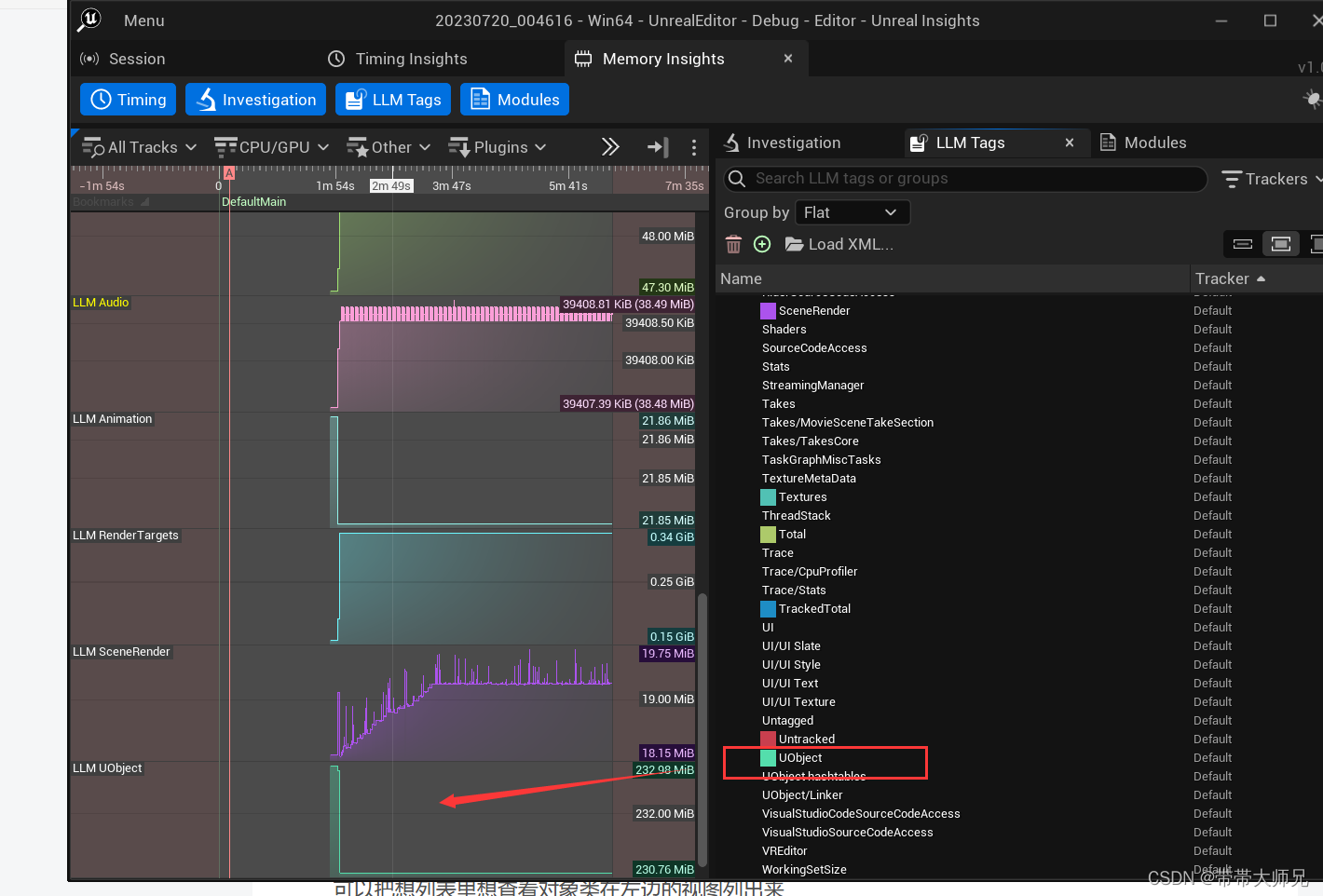Click the debug bug icon at top right

click(x=1313, y=99)
